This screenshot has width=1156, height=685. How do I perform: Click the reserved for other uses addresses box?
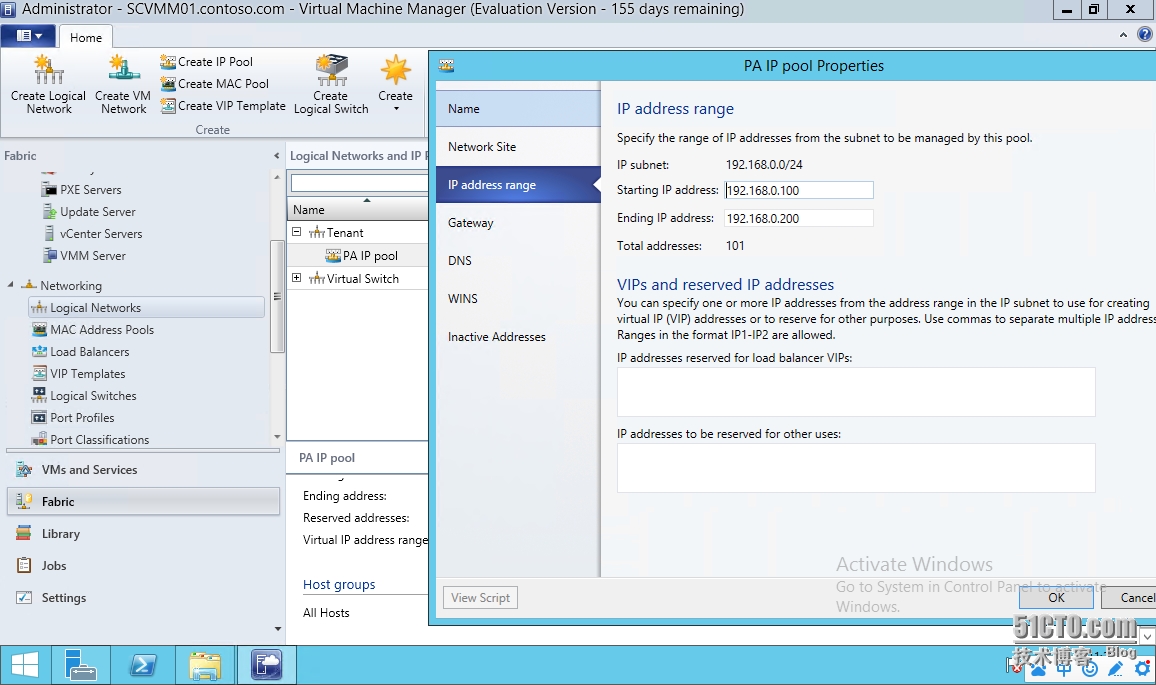(856, 468)
